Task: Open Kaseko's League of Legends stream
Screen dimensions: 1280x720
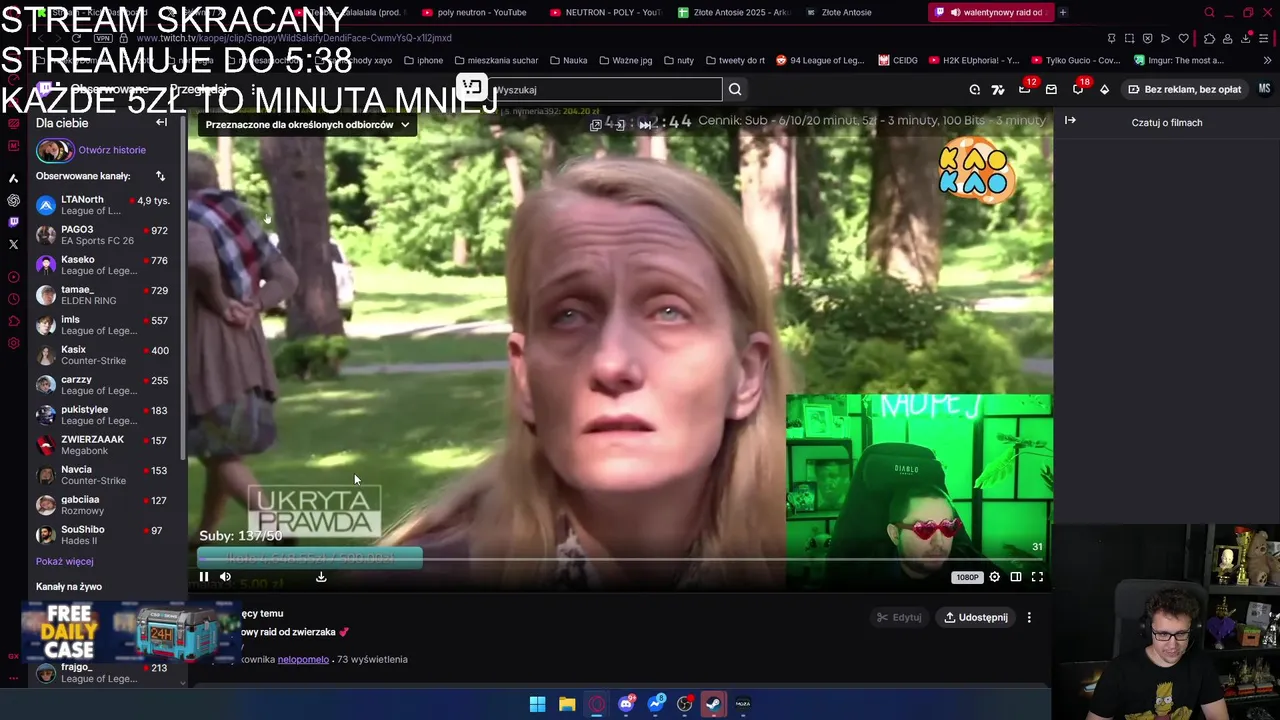Action: 103,265
